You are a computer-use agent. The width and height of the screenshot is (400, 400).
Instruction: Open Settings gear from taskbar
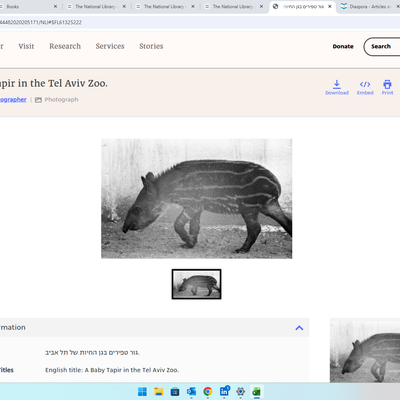point(240,392)
